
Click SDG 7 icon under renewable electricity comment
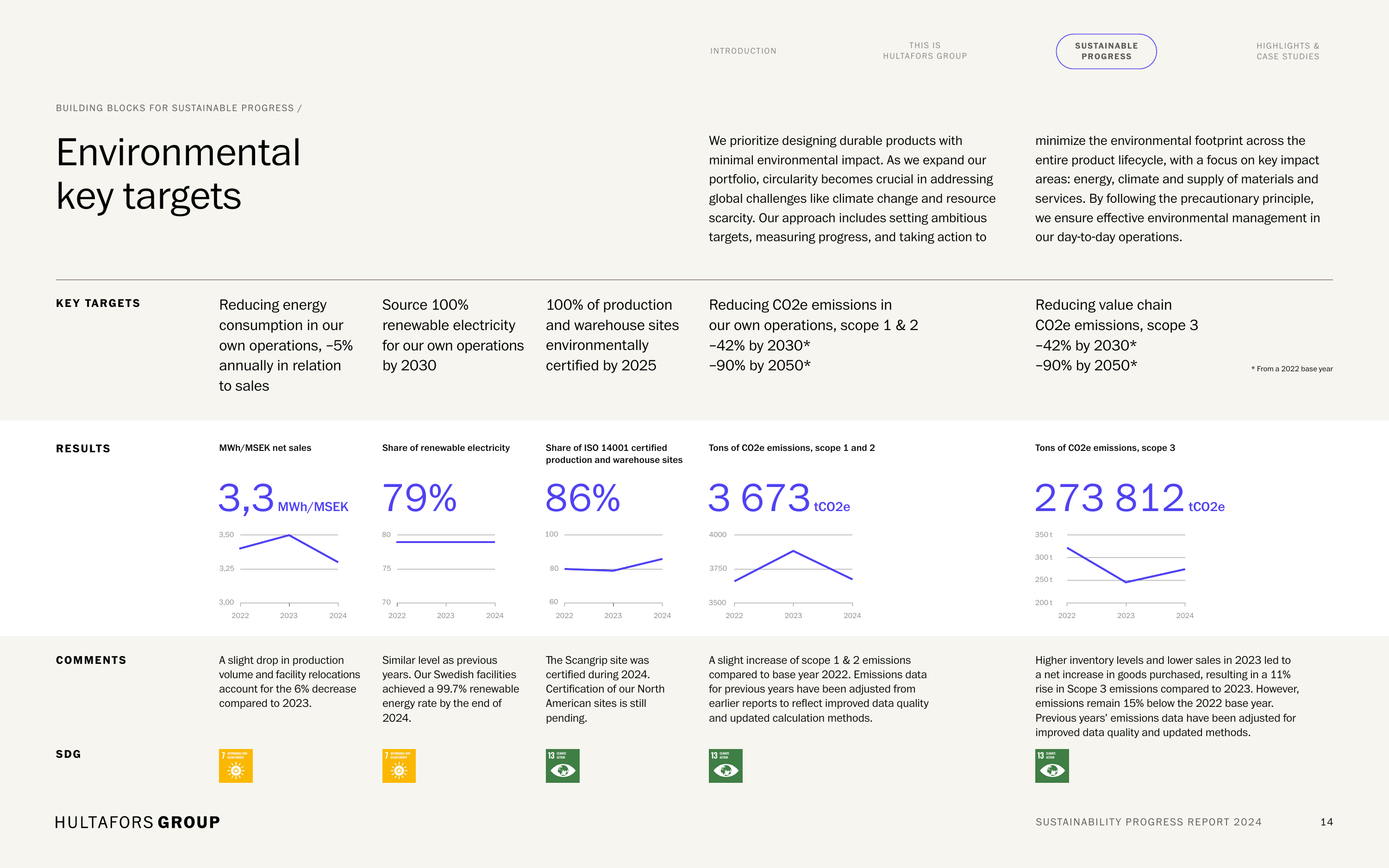[x=399, y=765]
